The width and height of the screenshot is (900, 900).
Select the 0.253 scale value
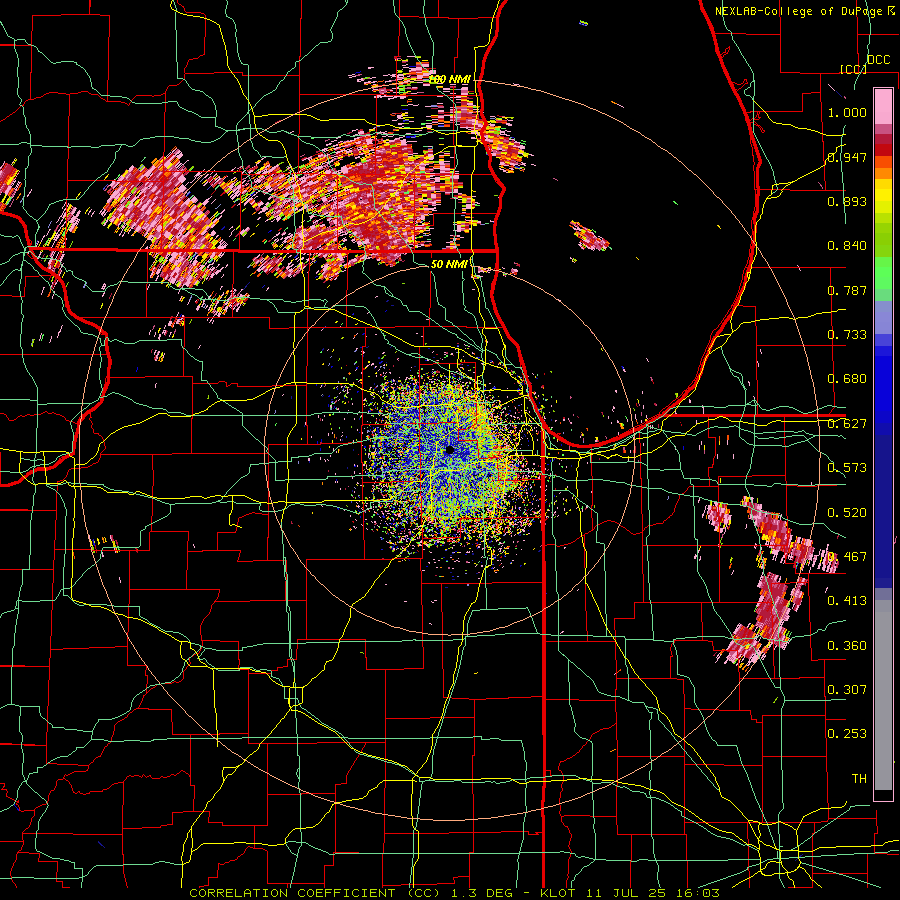coord(847,734)
